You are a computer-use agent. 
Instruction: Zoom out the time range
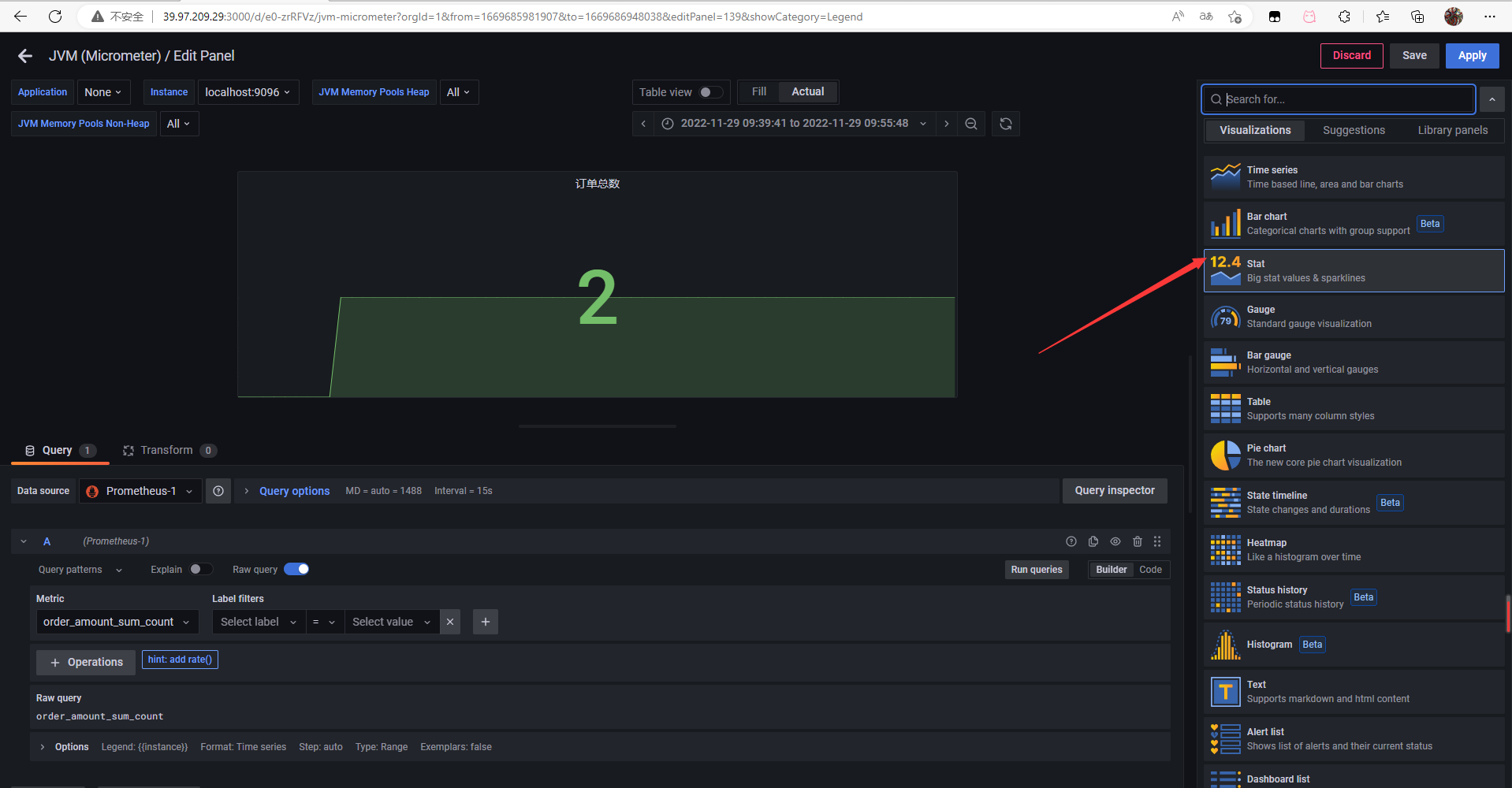tap(971, 124)
